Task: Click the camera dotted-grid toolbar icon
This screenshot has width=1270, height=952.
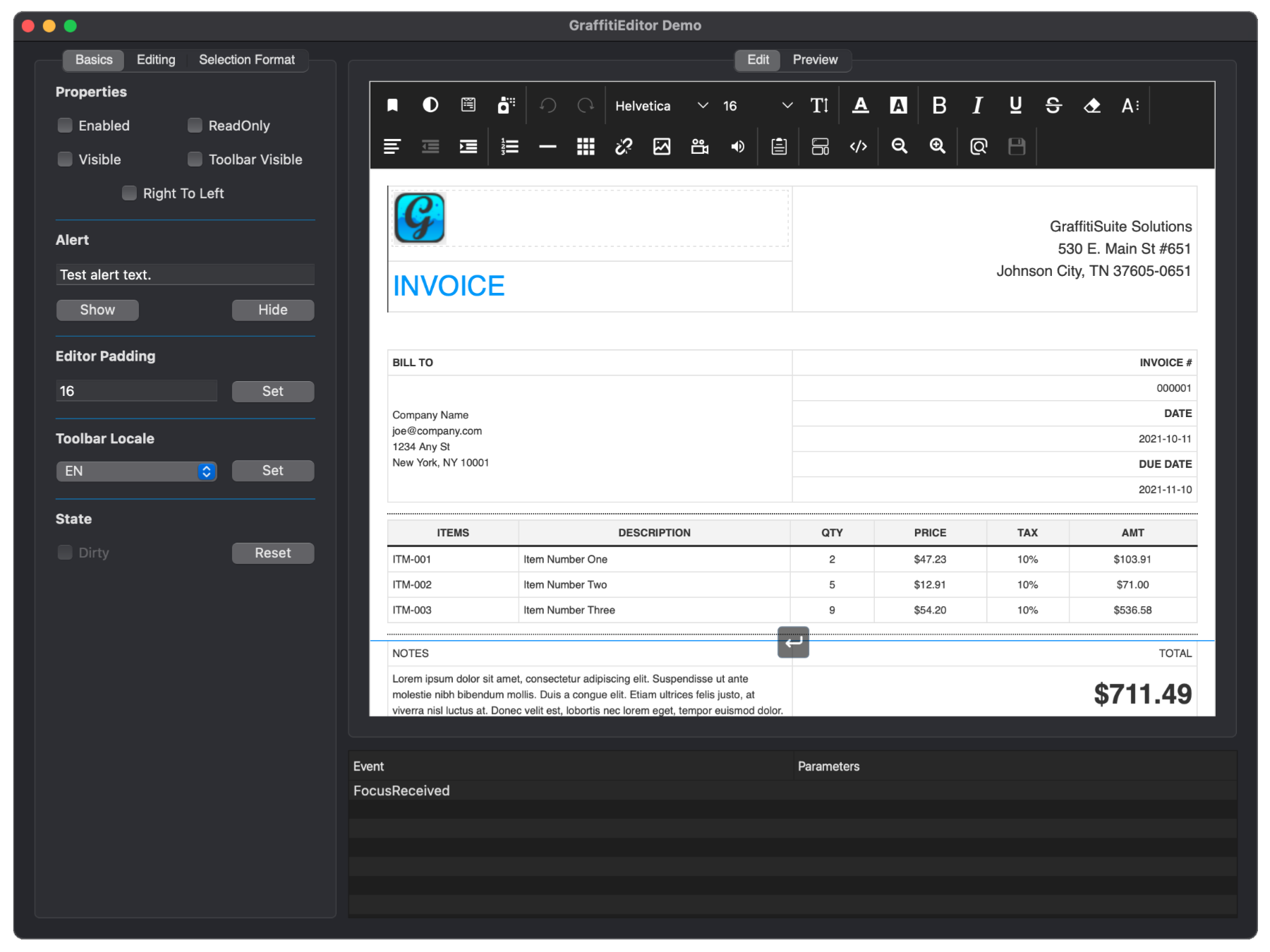Action: (x=507, y=105)
